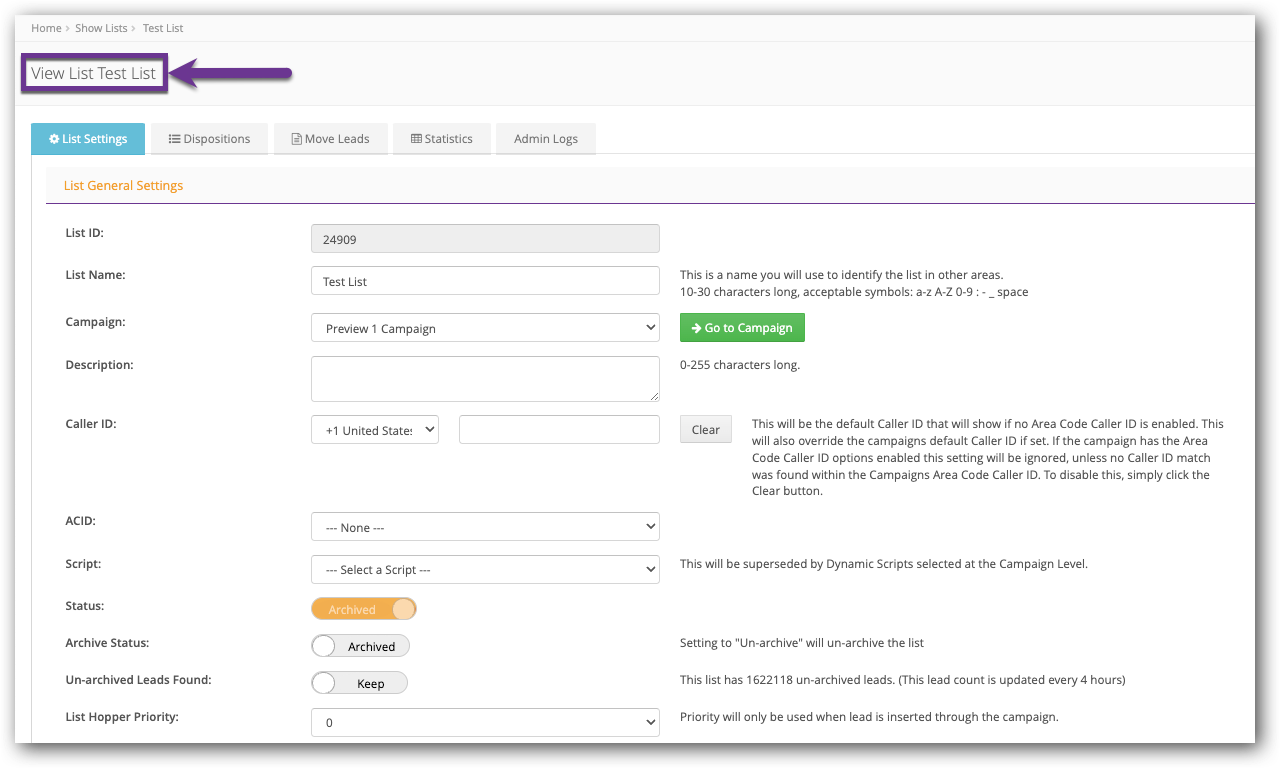The height and width of the screenshot is (768, 1280).
Task: Select the United States country code dropdown
Action: (374, 428)
